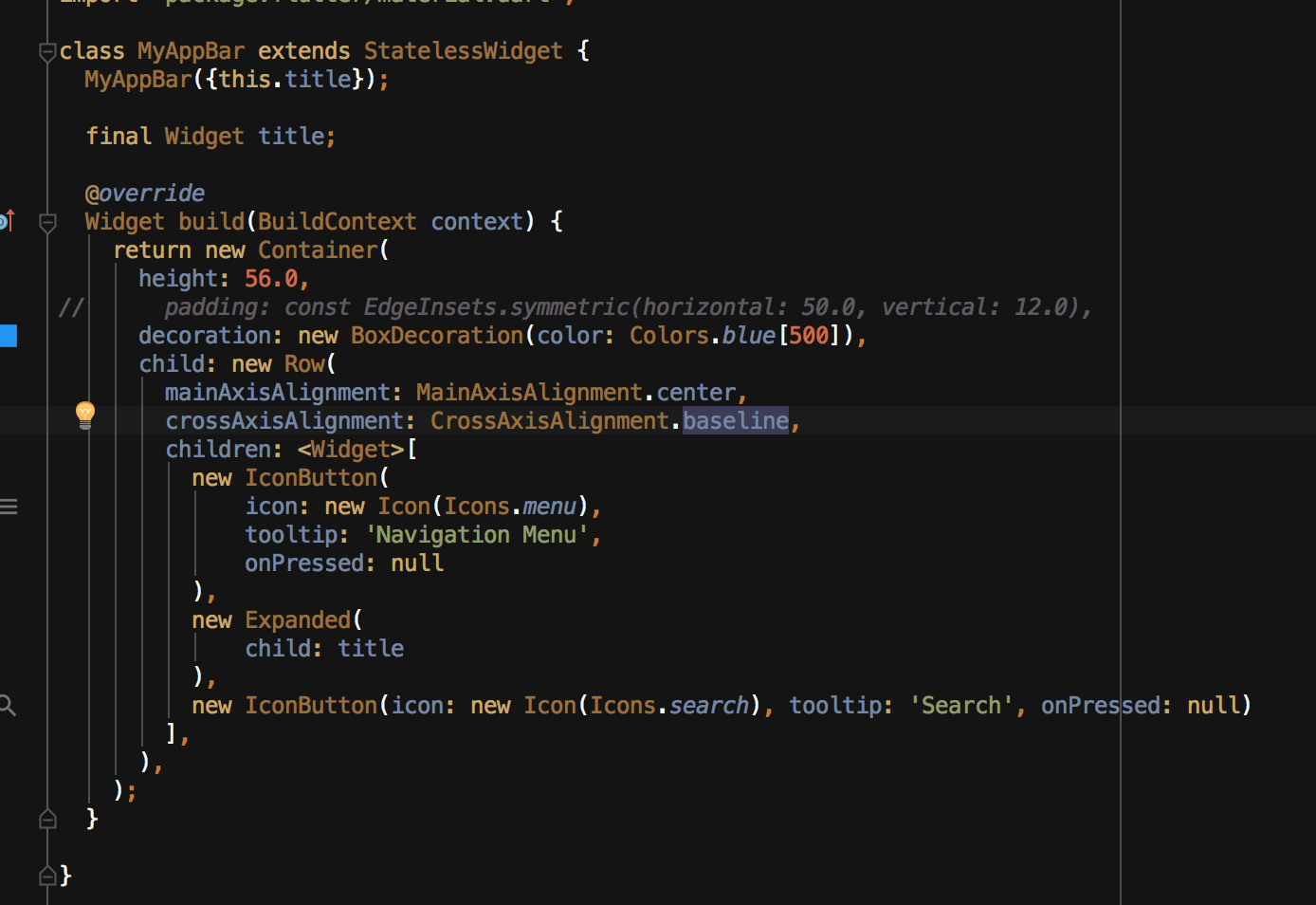Click the gutter icon next to Widget build

coord(47,224)
